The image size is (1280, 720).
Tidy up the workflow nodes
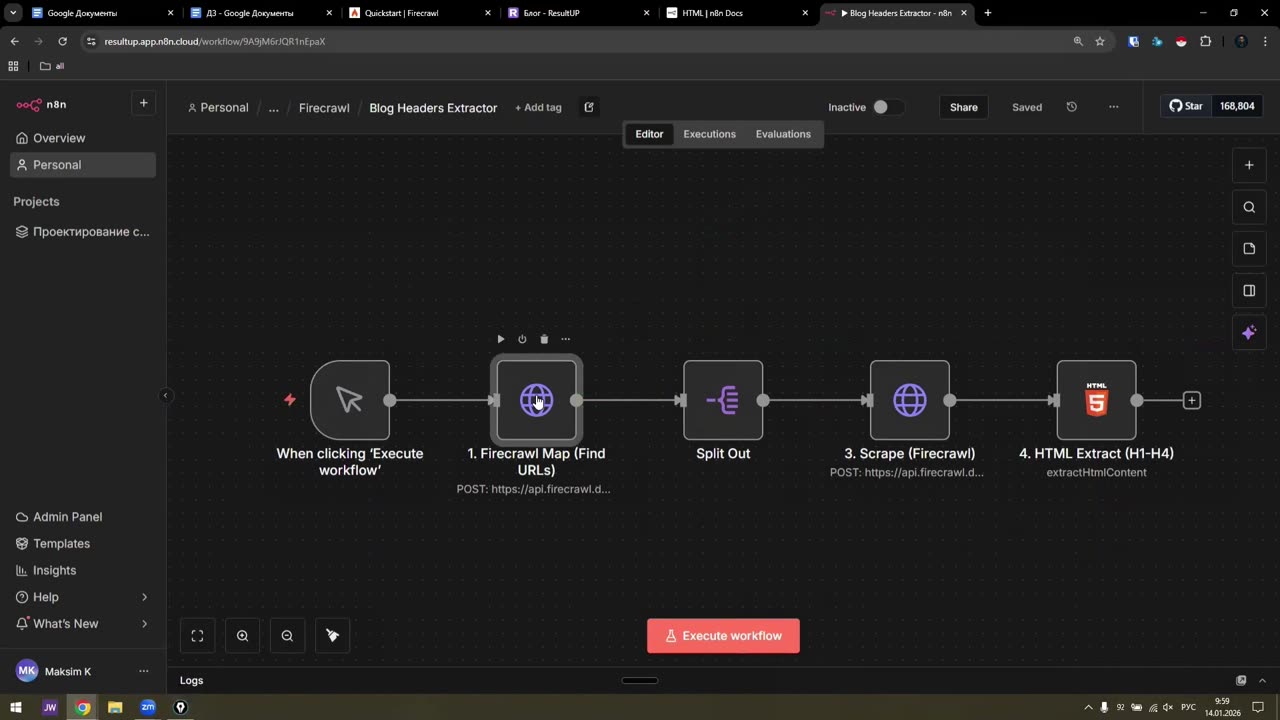click(x=333, y=636)
